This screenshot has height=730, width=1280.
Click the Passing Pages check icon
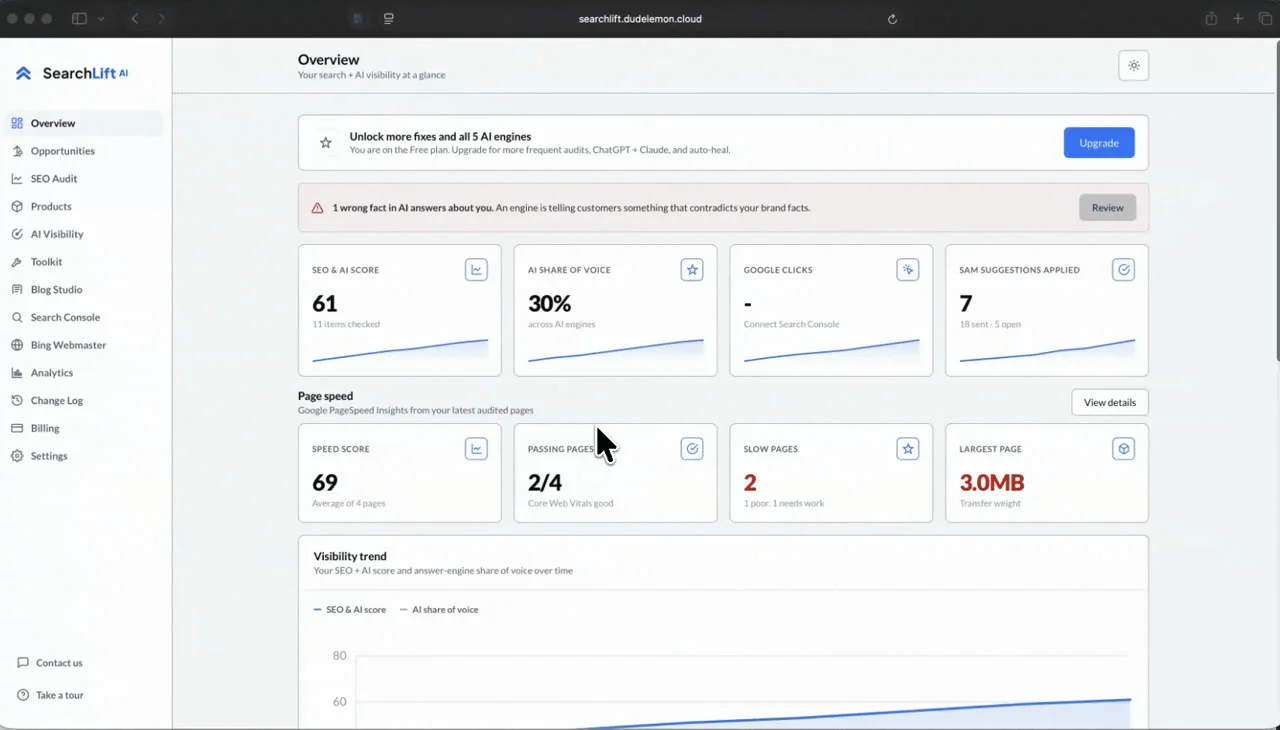coord(692,449)
